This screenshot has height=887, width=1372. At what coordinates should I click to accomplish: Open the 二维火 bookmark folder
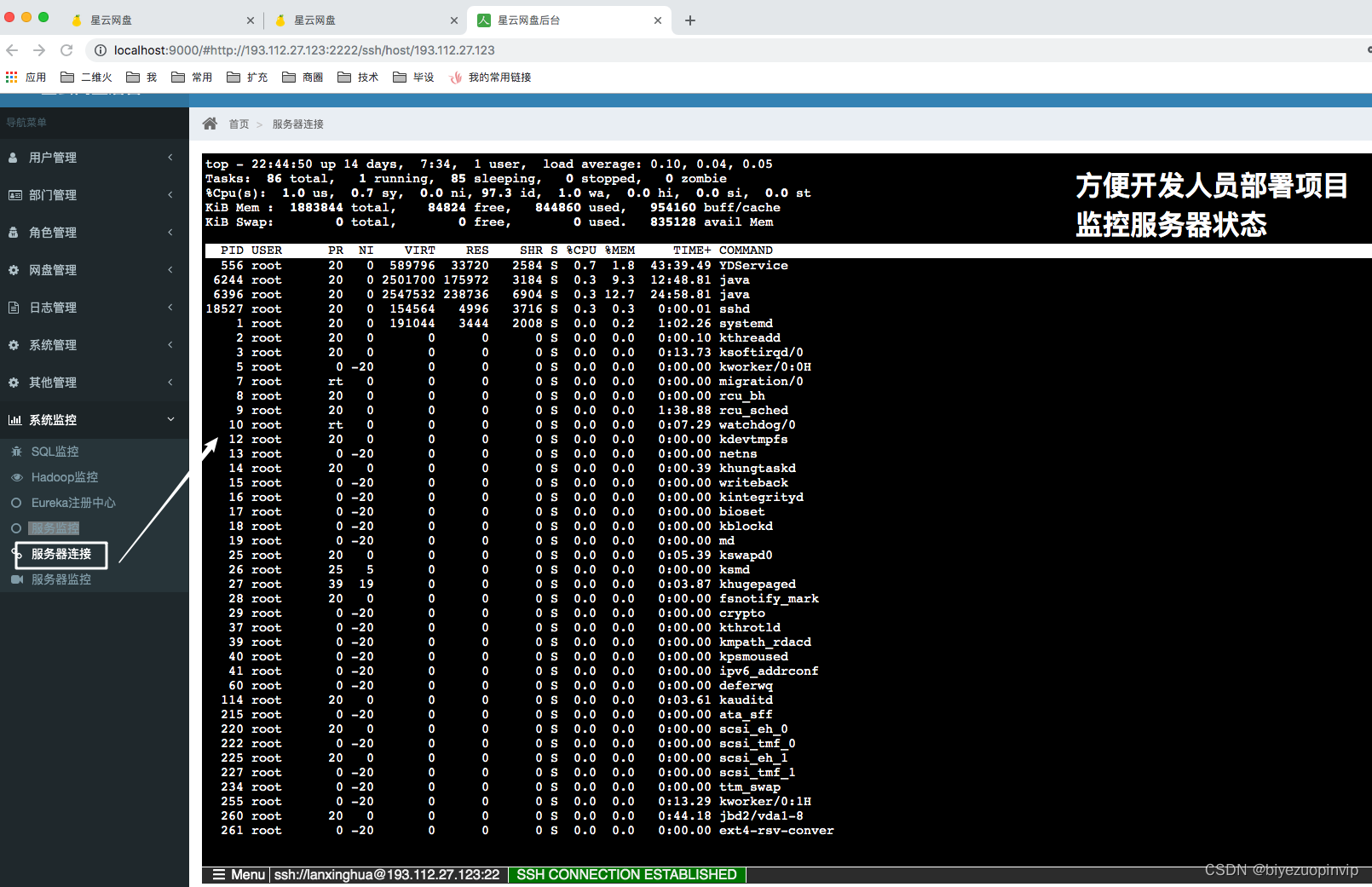pyautogui.click(x=86, y=77)
